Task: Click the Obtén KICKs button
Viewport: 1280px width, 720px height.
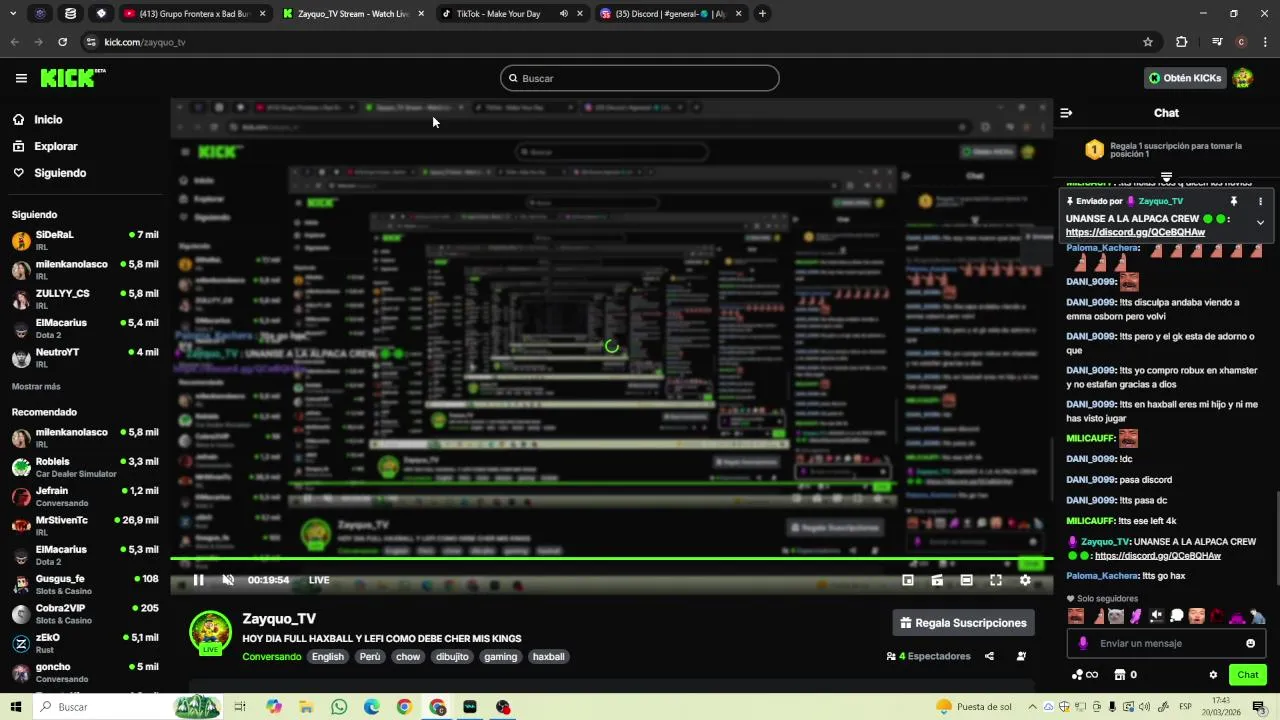Action: click(x=1185, y=78)
